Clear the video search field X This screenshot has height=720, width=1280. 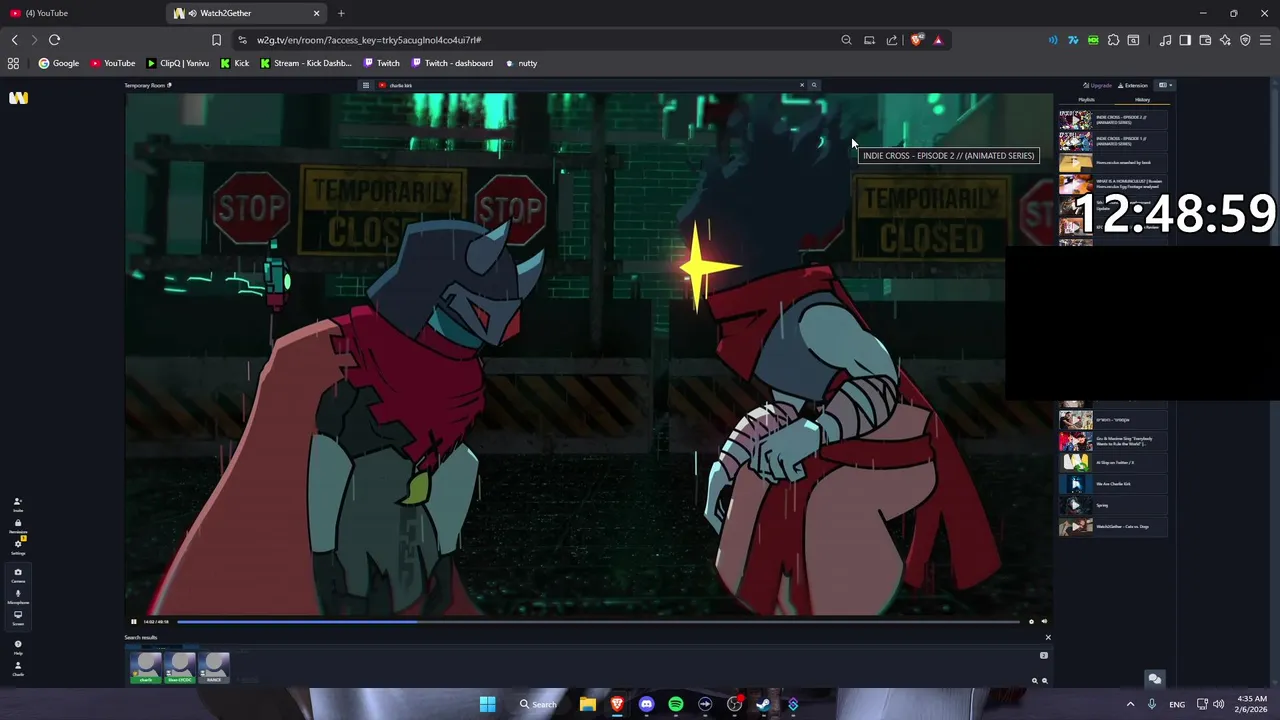[801, 85]
